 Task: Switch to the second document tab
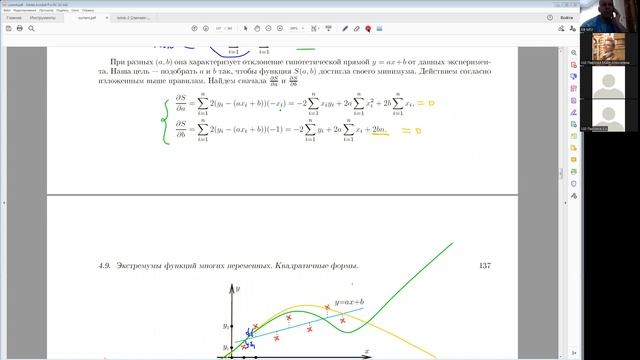[x=133, y=18]
